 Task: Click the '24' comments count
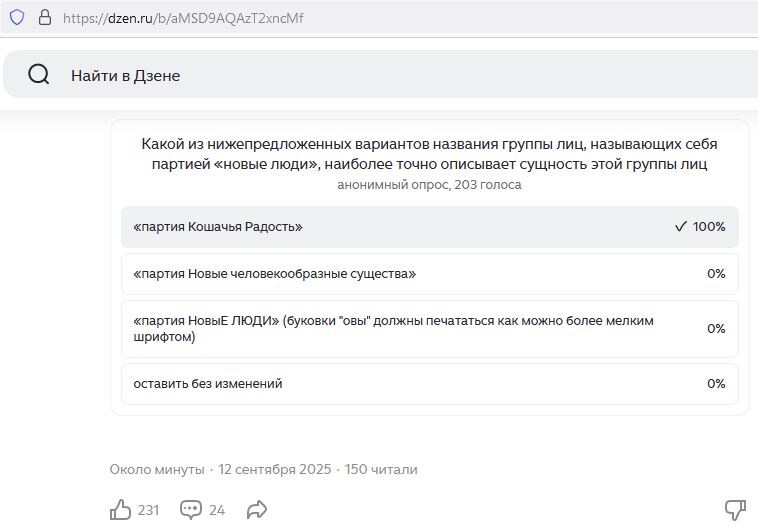tap(217, 510)
